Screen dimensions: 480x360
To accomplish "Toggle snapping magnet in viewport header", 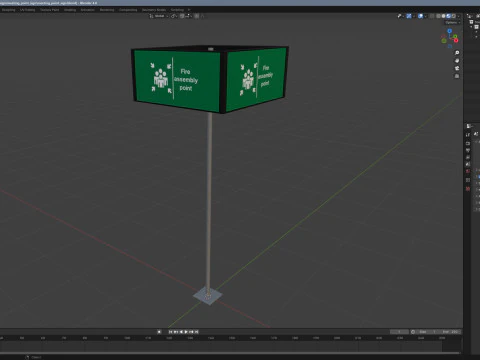I will click(182, 16).
